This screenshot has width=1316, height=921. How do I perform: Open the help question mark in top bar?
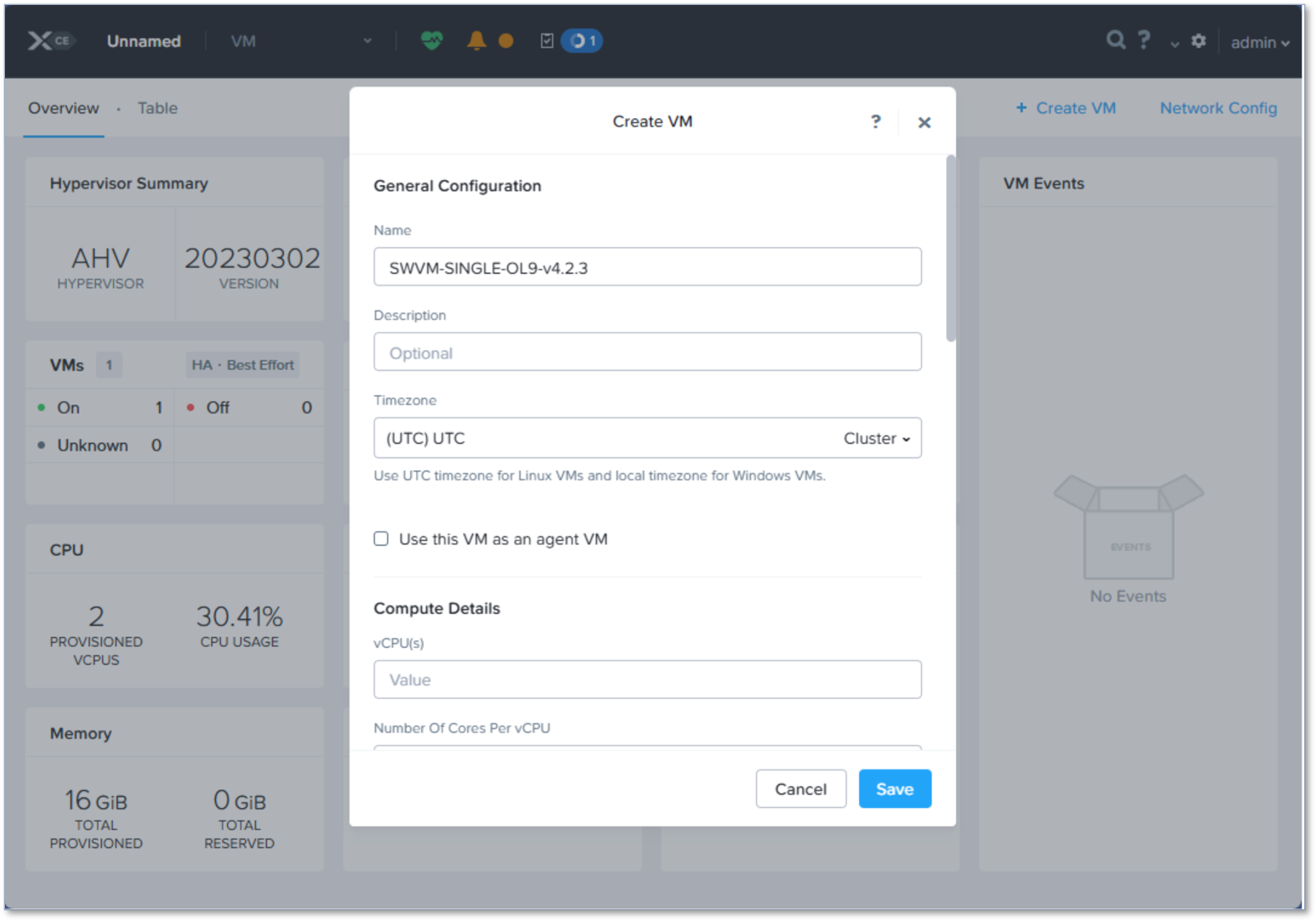tap(1144, 40)
